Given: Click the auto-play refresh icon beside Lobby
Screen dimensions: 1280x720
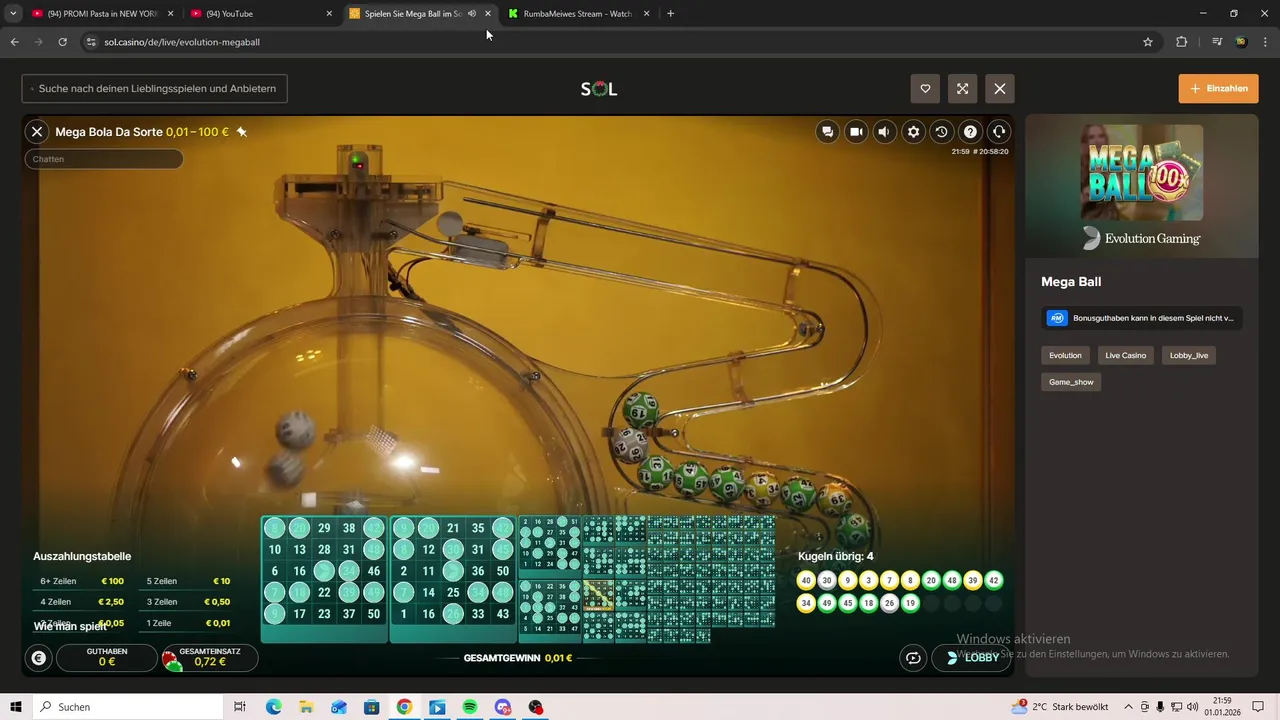Looking at the screenshot, I should point(913,658).
